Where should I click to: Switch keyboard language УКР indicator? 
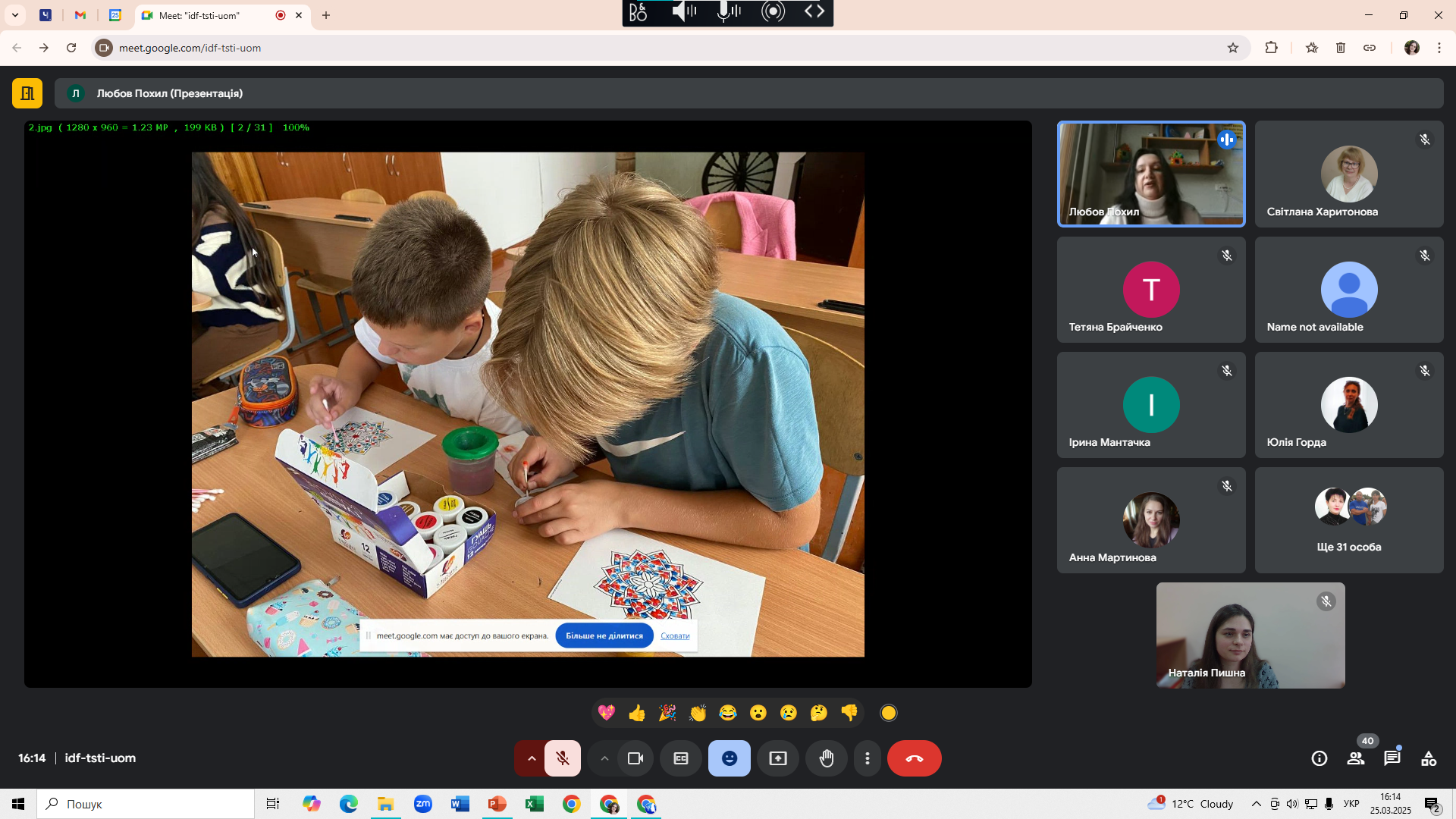point(1351,804)
